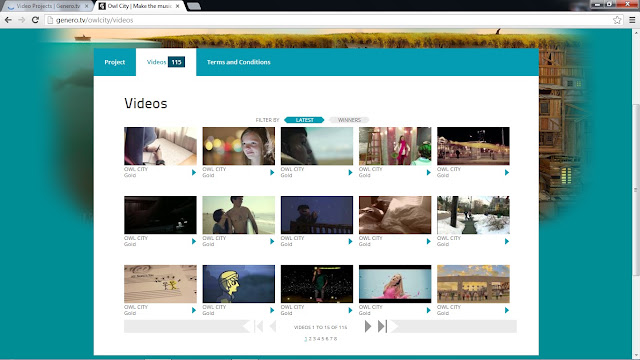Filter videos by Latest

304,120
